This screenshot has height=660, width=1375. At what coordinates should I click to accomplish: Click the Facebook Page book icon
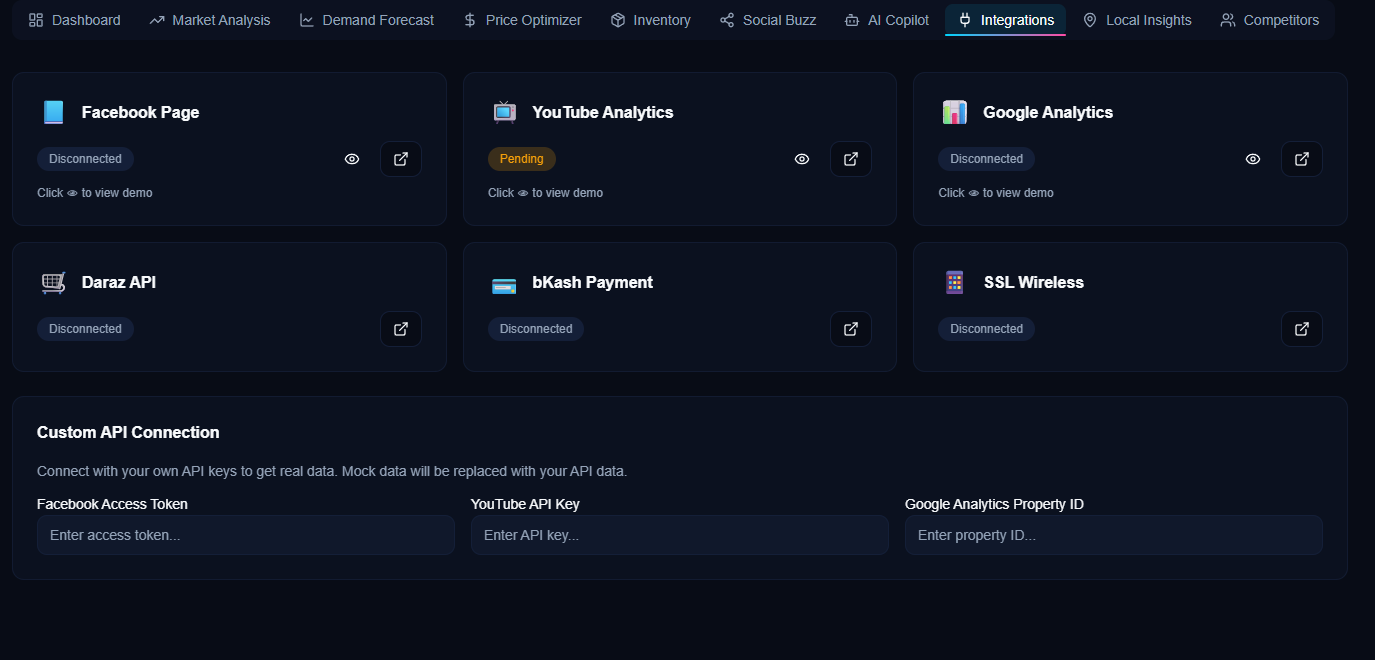[53, 112]
